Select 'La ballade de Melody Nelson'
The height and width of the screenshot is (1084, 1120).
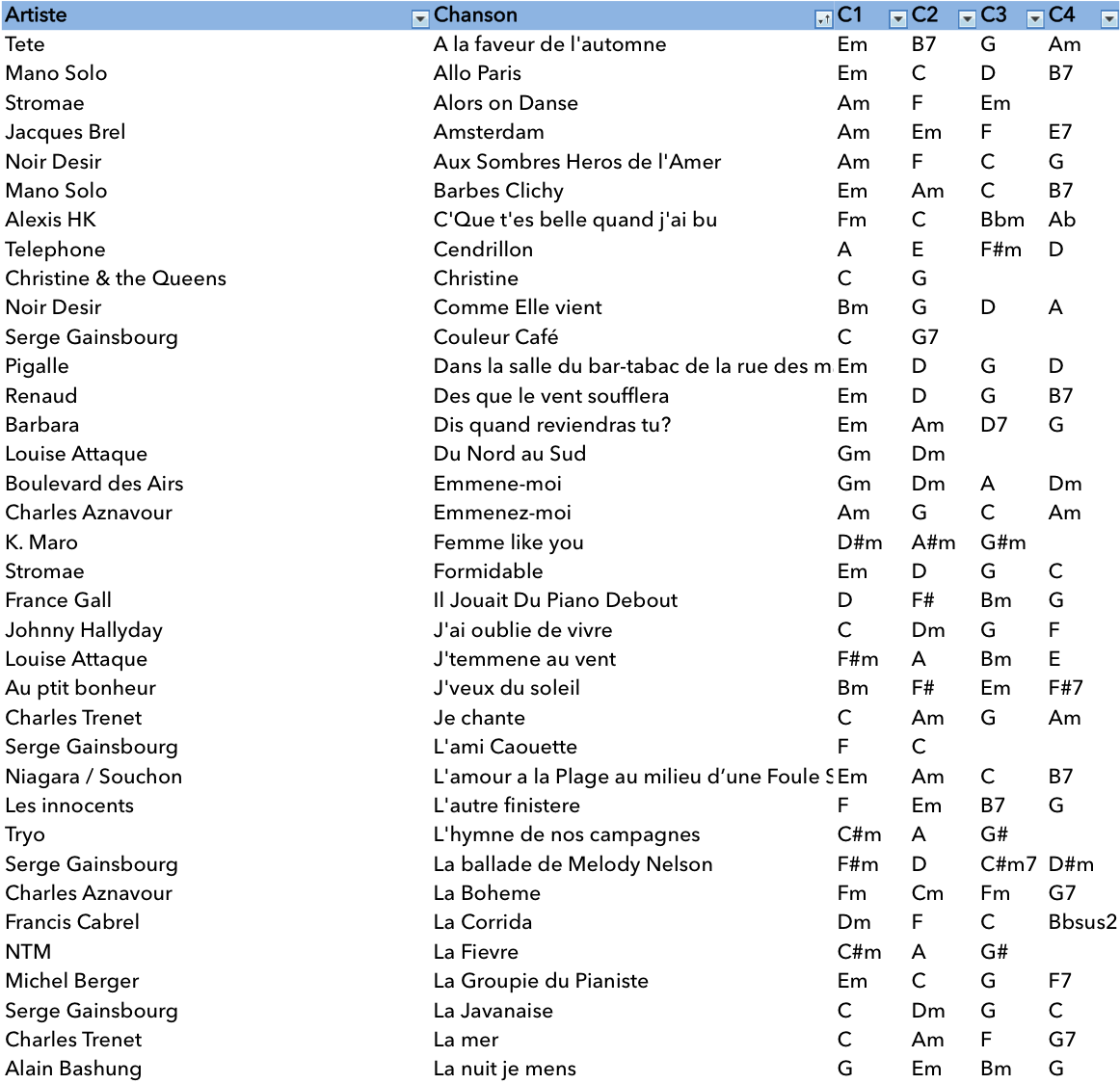[573, 864]
